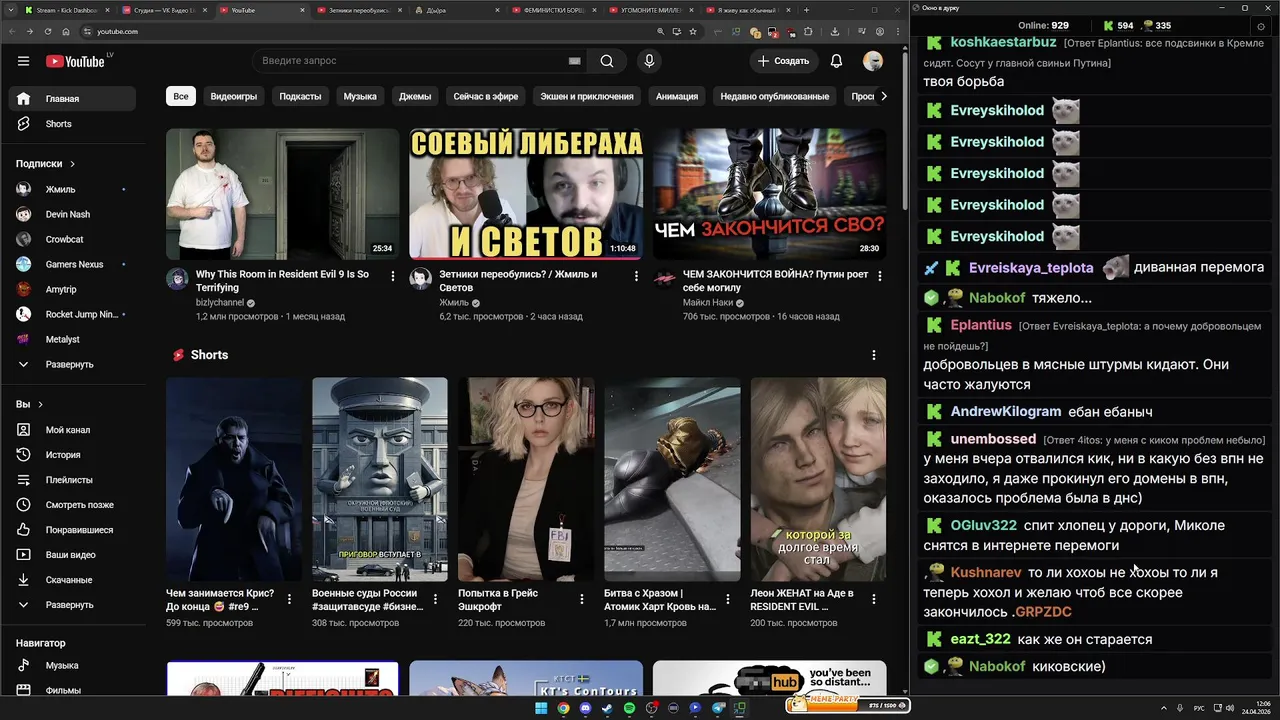Image resolution: width=1280 pixels, height=720 pixels.
Task: Click the search magnifier button
Action: click(x=607, y=61)
